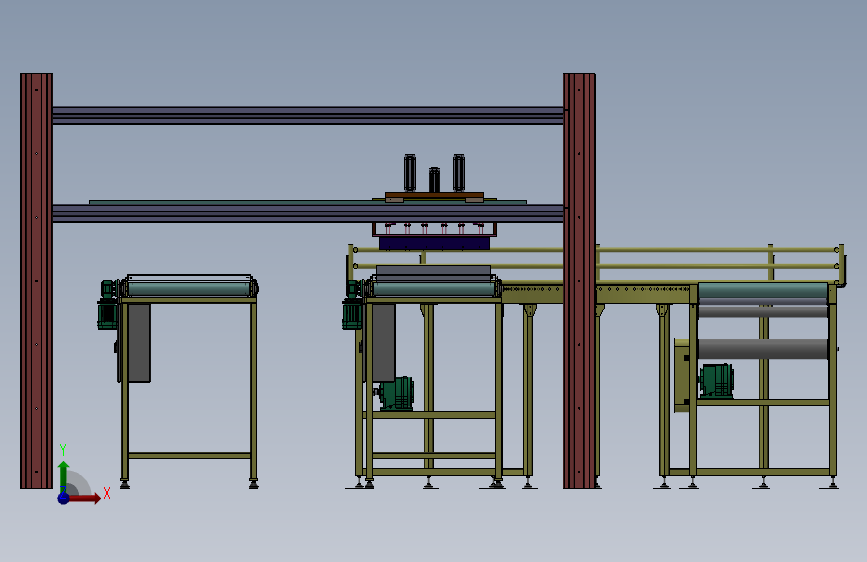Select the lower purple gantry crossbeam

[x=308, y=214]
